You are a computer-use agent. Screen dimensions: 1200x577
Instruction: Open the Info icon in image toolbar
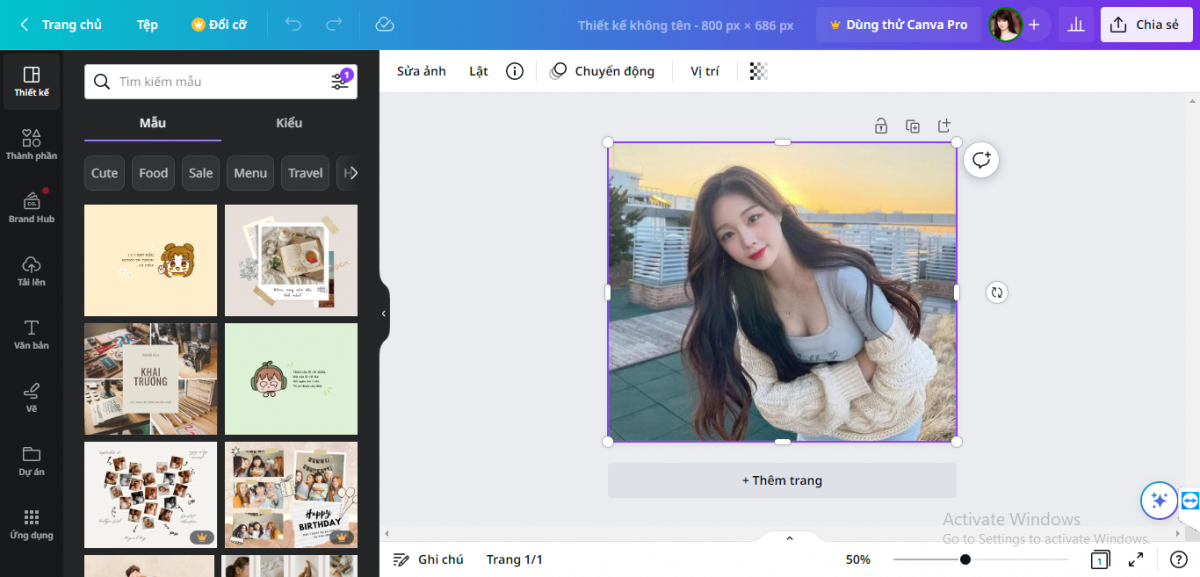tap(514, 71)
